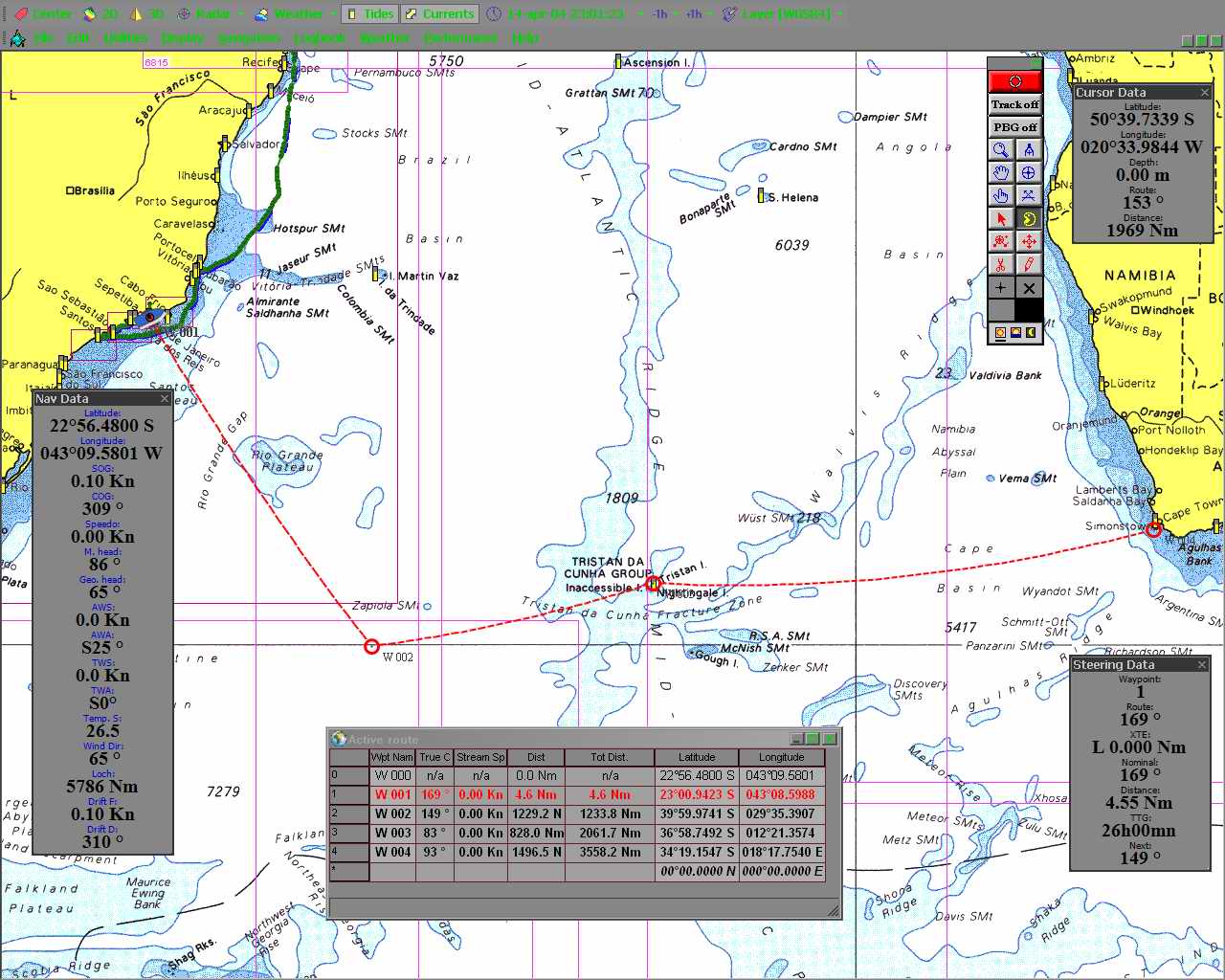1225x980 pixels.
Task: Click the Tot Dist. column header
Action: click(610, 757)
